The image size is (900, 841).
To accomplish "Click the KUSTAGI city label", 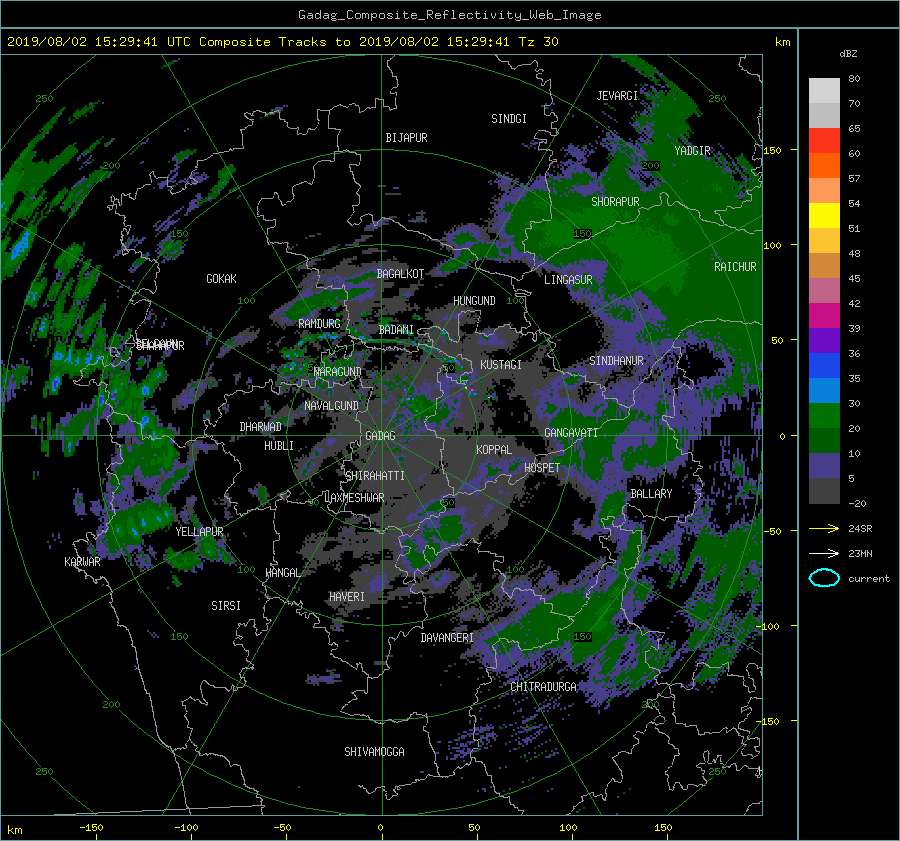I will click(501, 365).
